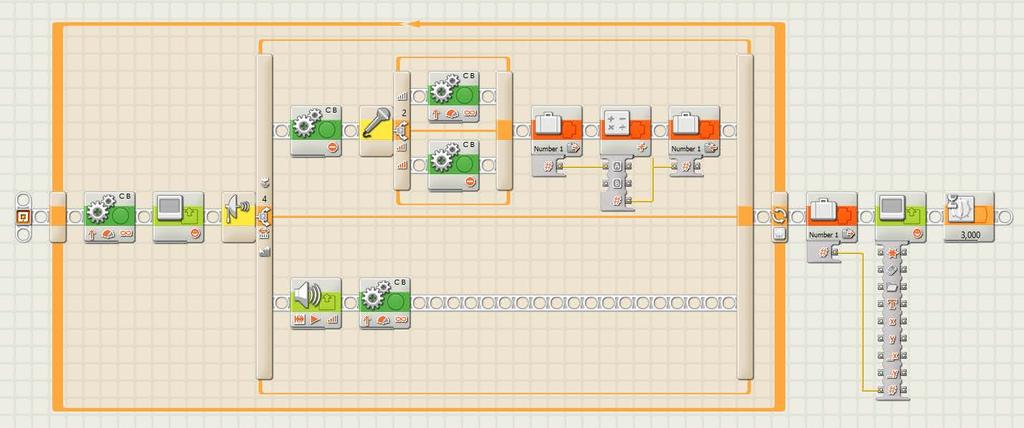
Task: Click the Math block with arithmetic symbols
Action: point(626,131)
